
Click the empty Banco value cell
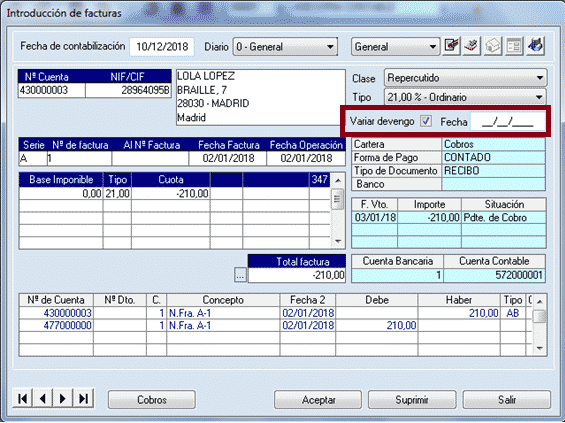click(x=493, y=184)
